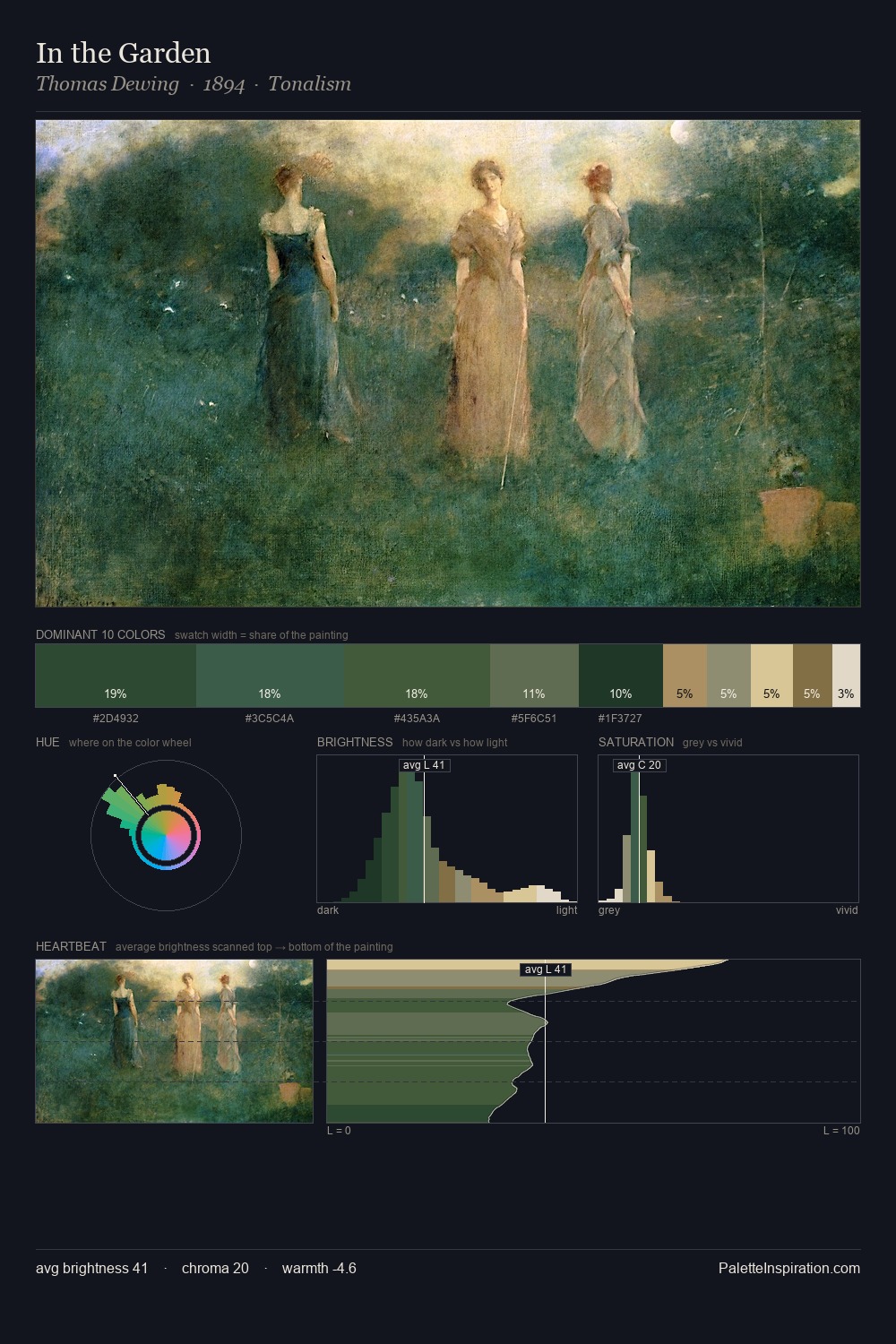Click the 'SATURATION' section heading
The height and width of the screenshot is (1344, 896).
click(x=636, y=742)
